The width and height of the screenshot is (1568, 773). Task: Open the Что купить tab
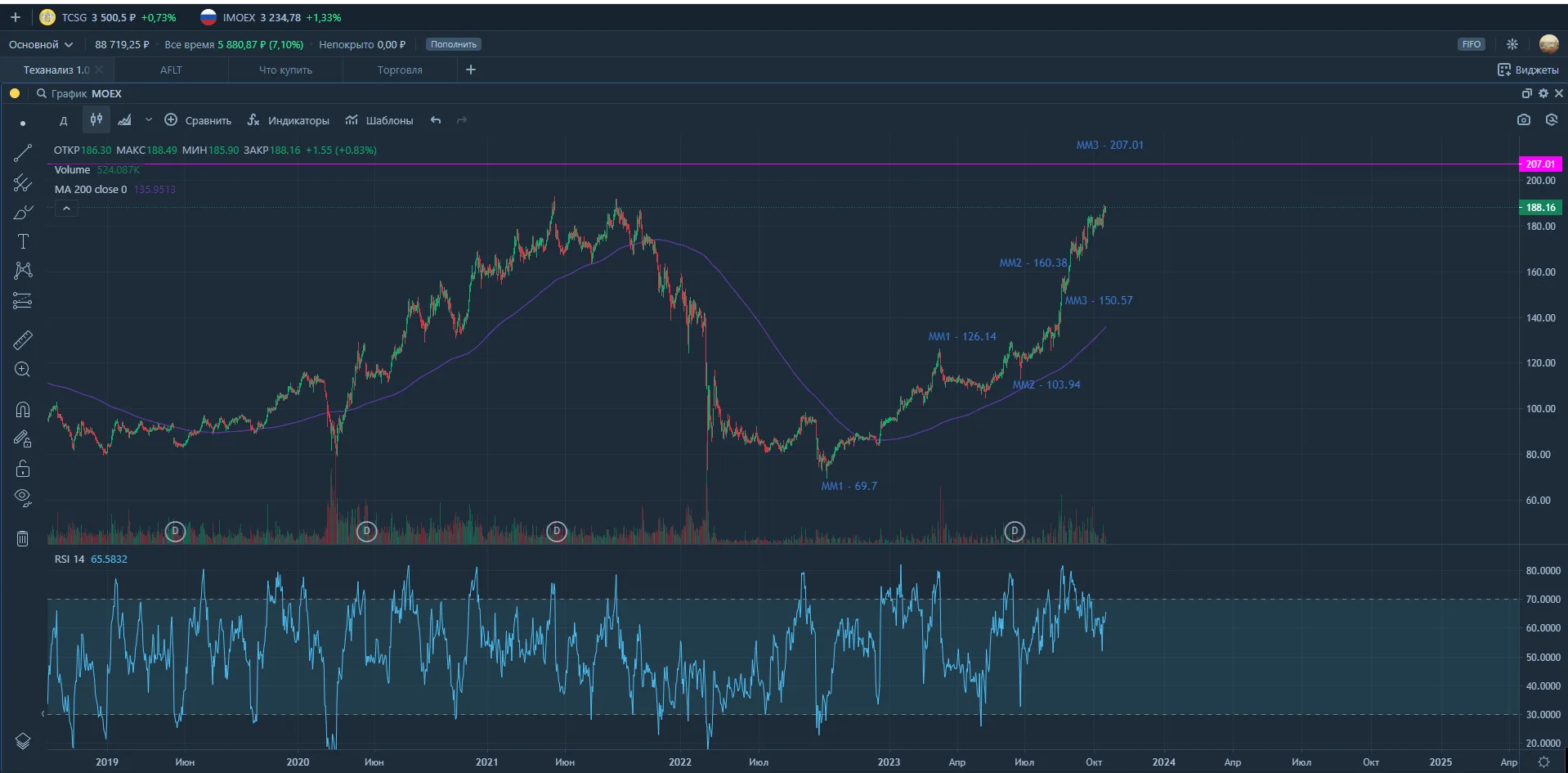285,70
